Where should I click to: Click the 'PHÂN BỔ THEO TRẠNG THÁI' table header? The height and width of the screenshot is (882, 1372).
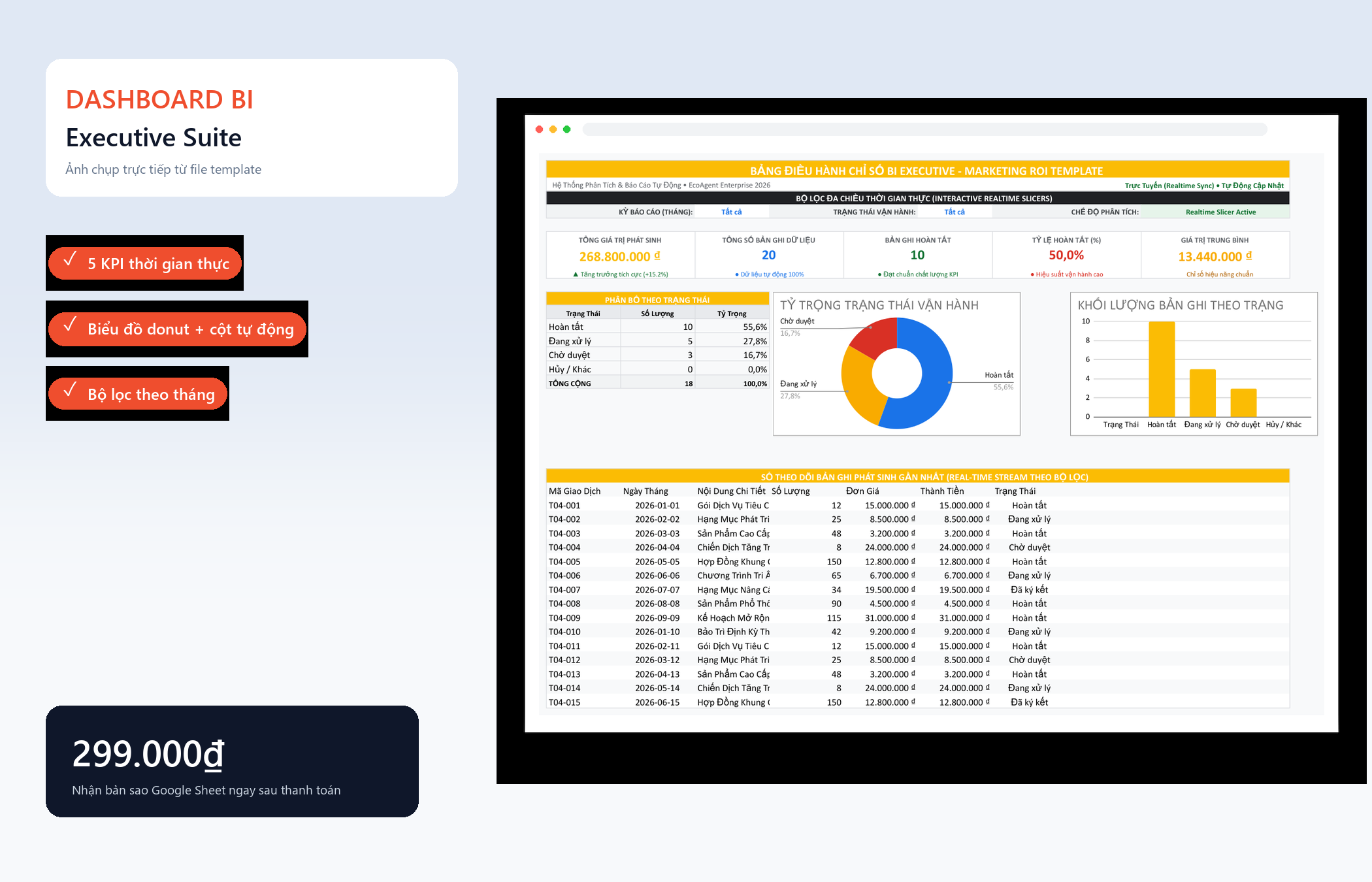pos(657,300)
